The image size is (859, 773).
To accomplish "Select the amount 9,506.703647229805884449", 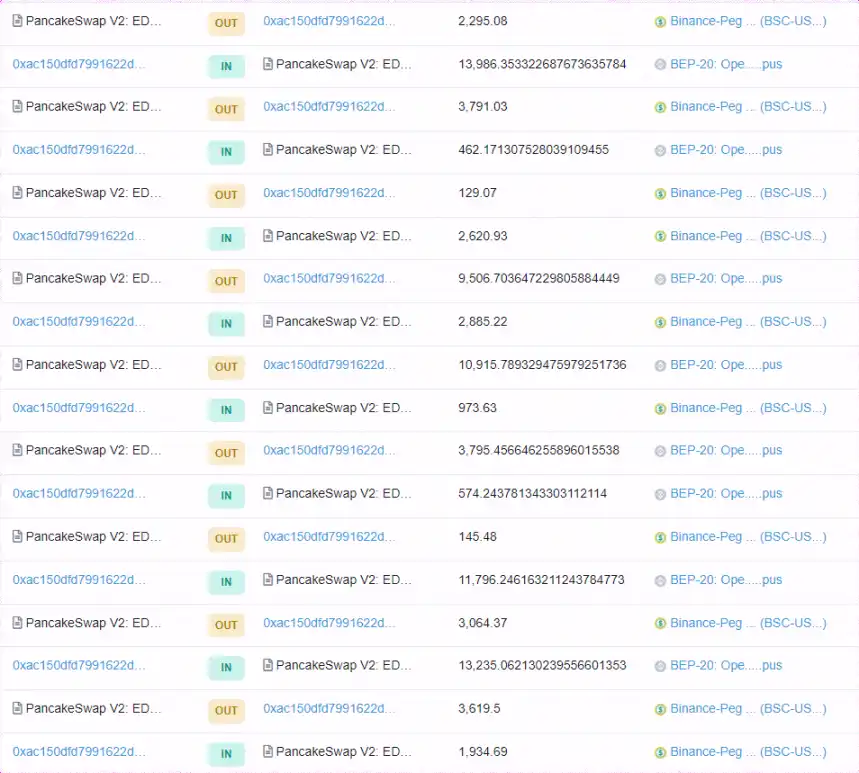I will (x=539, y=278).
